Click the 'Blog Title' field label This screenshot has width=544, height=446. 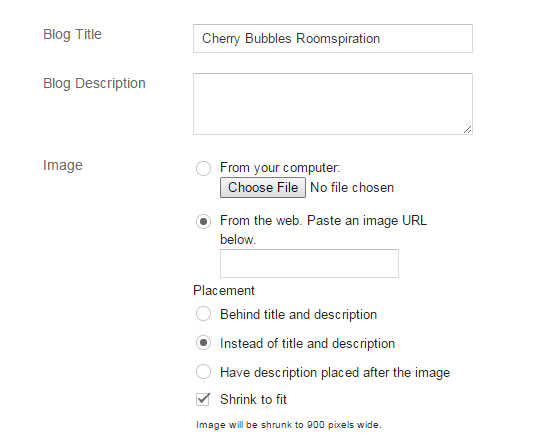tap(72, 34)
